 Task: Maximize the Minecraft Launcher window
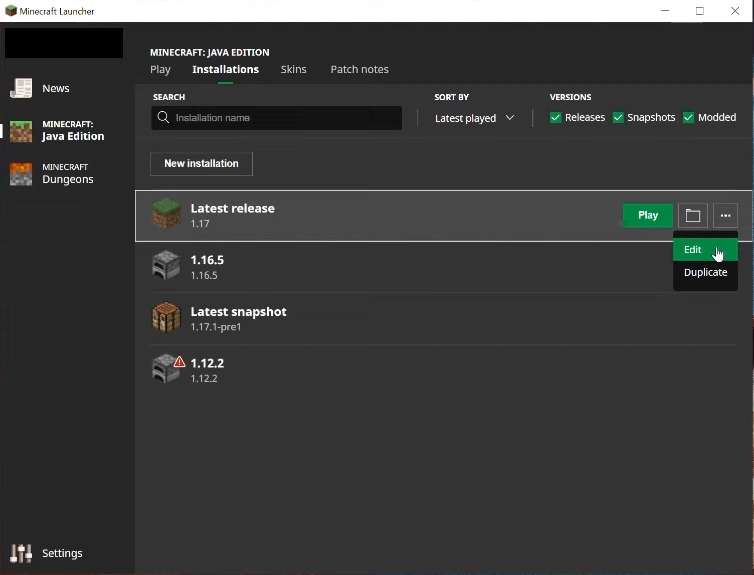[700, 11]
